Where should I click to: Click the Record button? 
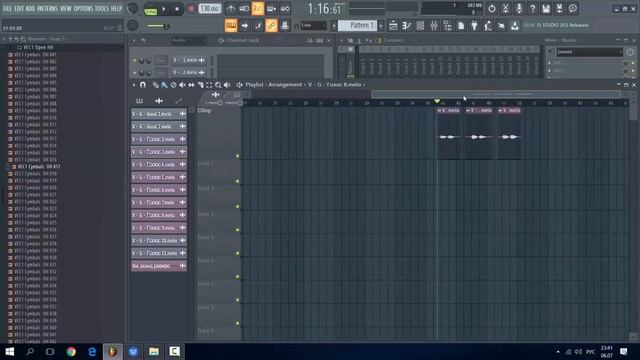point(191,9)
